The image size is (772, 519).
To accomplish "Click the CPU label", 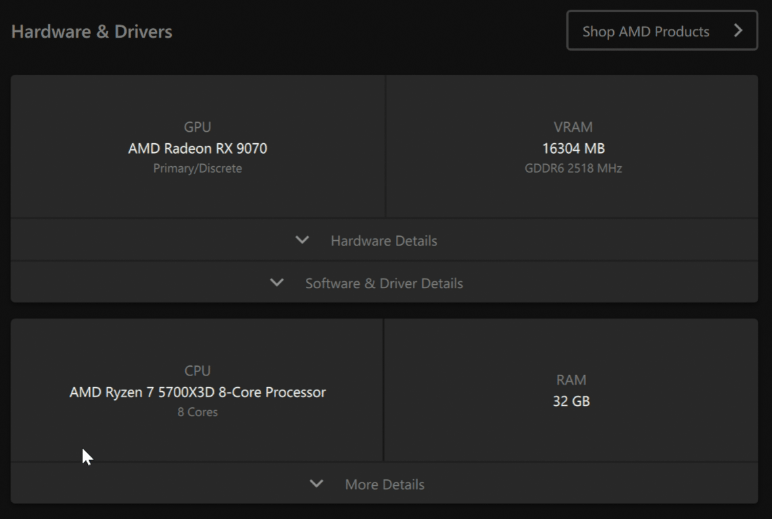I will pos(197,370).
